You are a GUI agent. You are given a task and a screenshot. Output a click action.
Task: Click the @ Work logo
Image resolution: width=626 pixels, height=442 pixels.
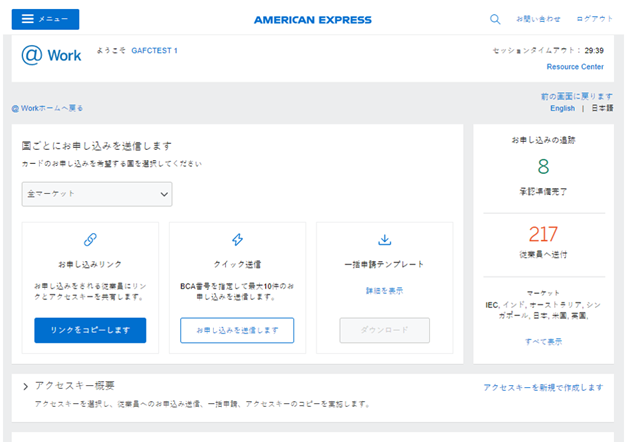(52, 55)
